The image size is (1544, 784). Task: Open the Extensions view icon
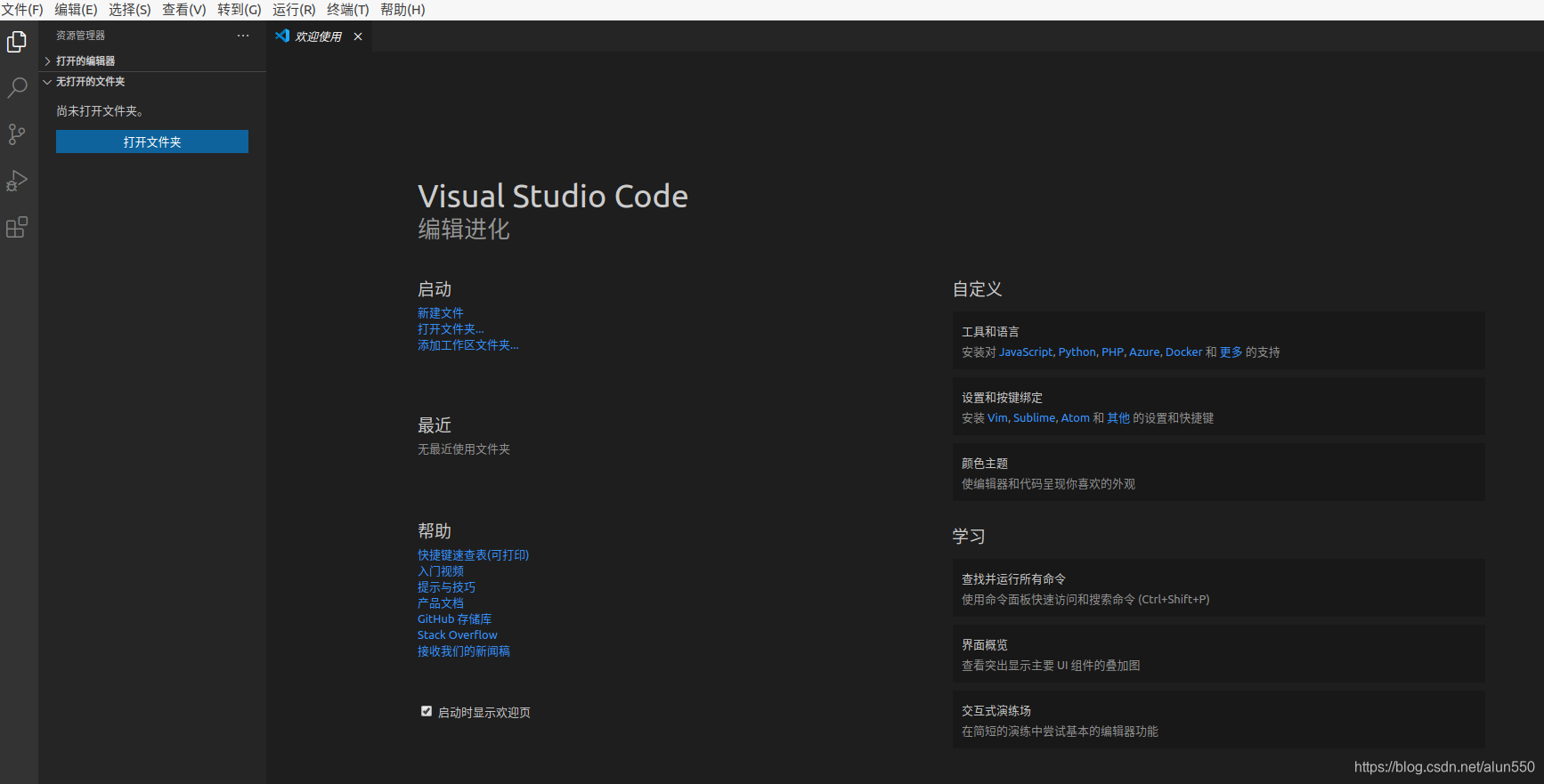click(x=17, y=227)
